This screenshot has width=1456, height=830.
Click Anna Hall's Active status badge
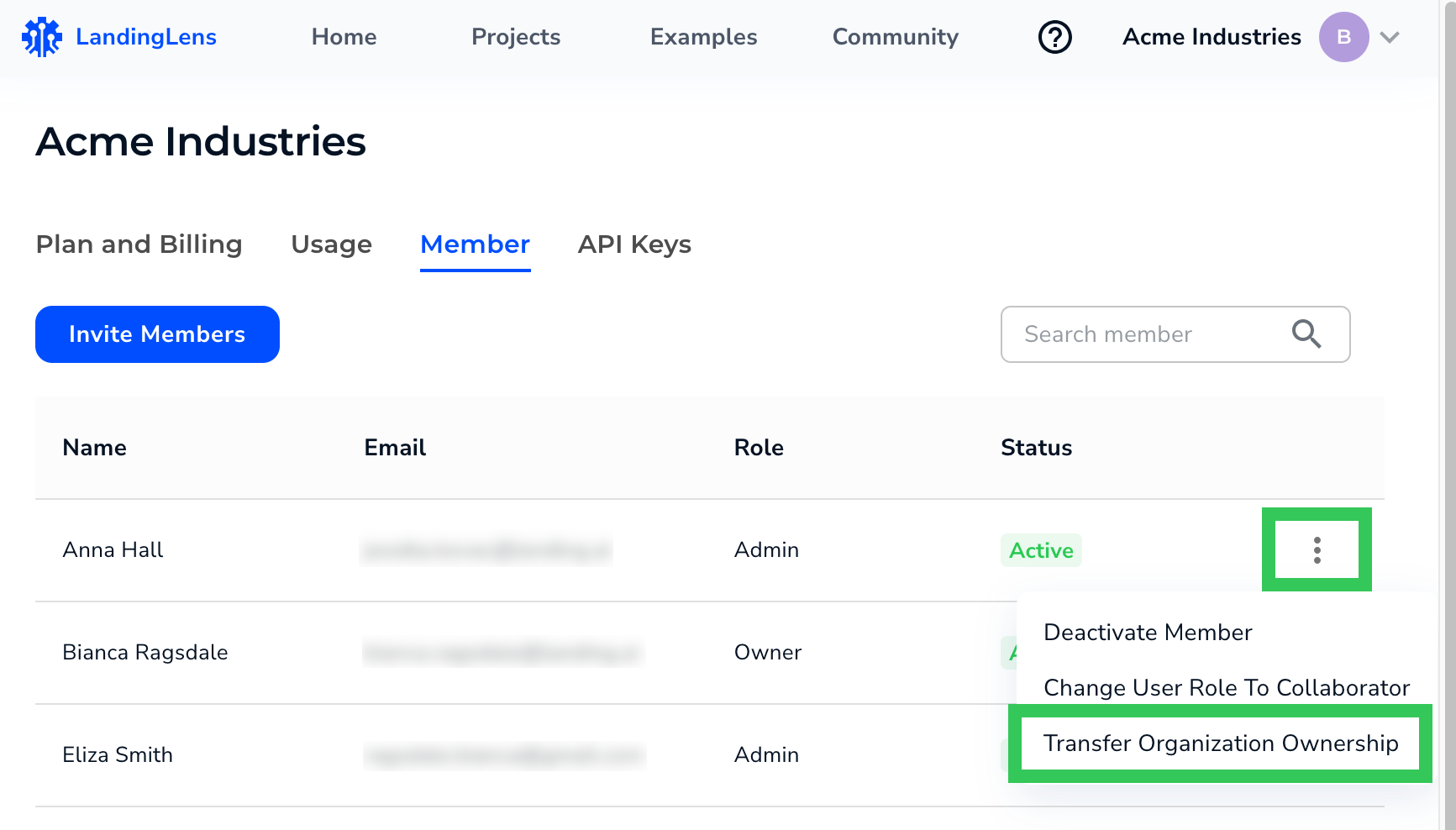1041,550
